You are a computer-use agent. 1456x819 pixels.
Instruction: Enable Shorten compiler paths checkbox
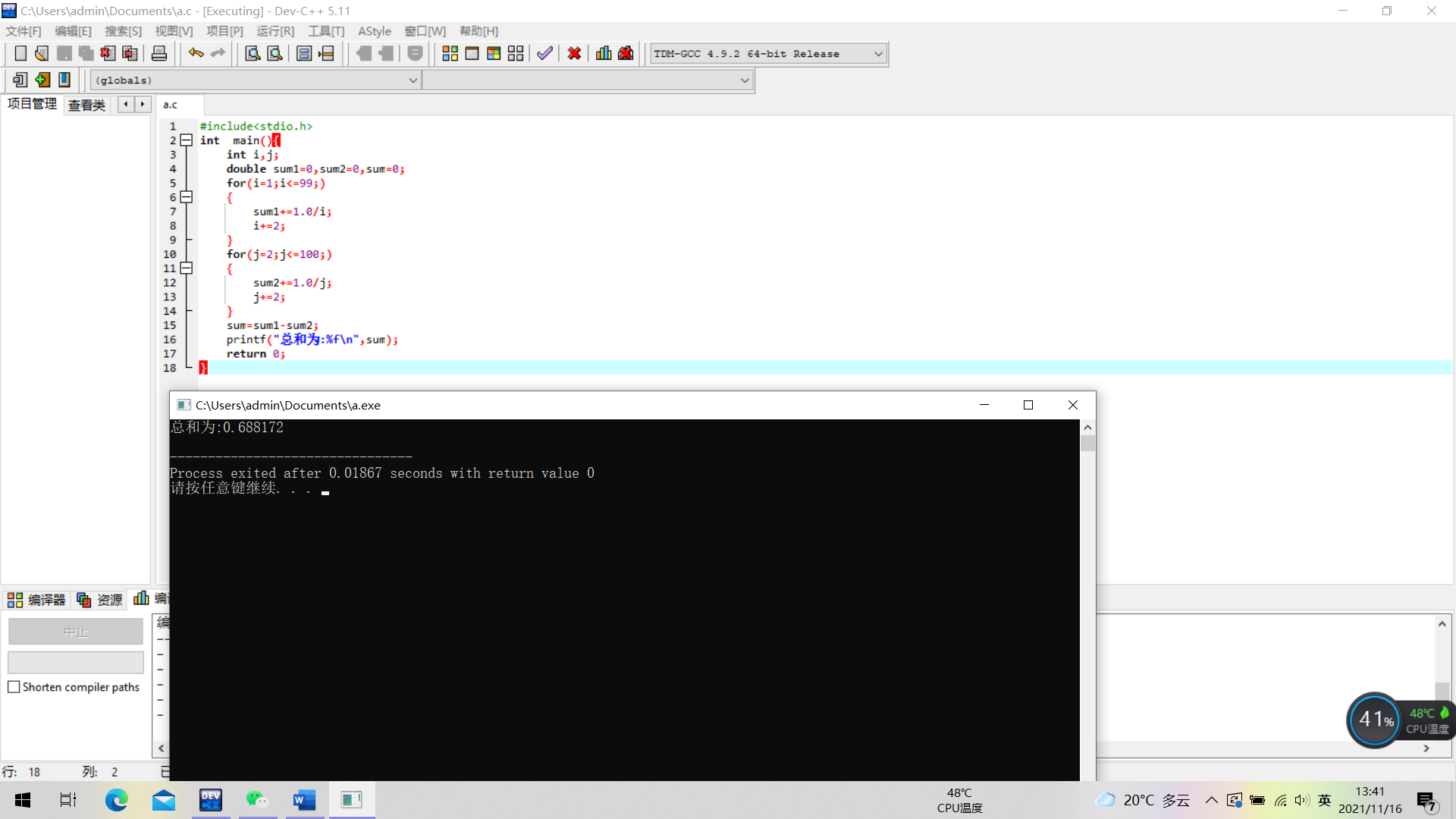click(14, 687)
